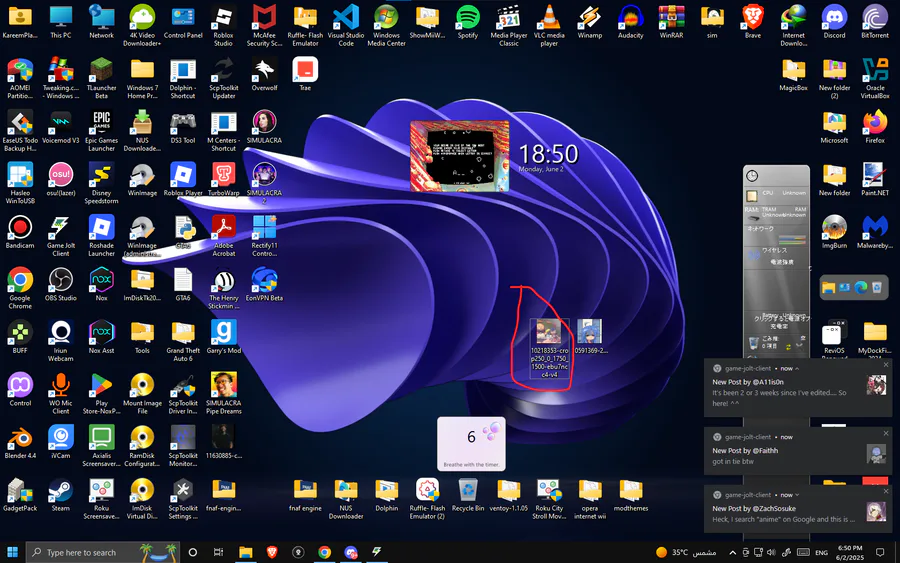This screenshot has width=900, height=563.
Task: Open the Dolphin folder near the bottom
Action: coord(386,495)
